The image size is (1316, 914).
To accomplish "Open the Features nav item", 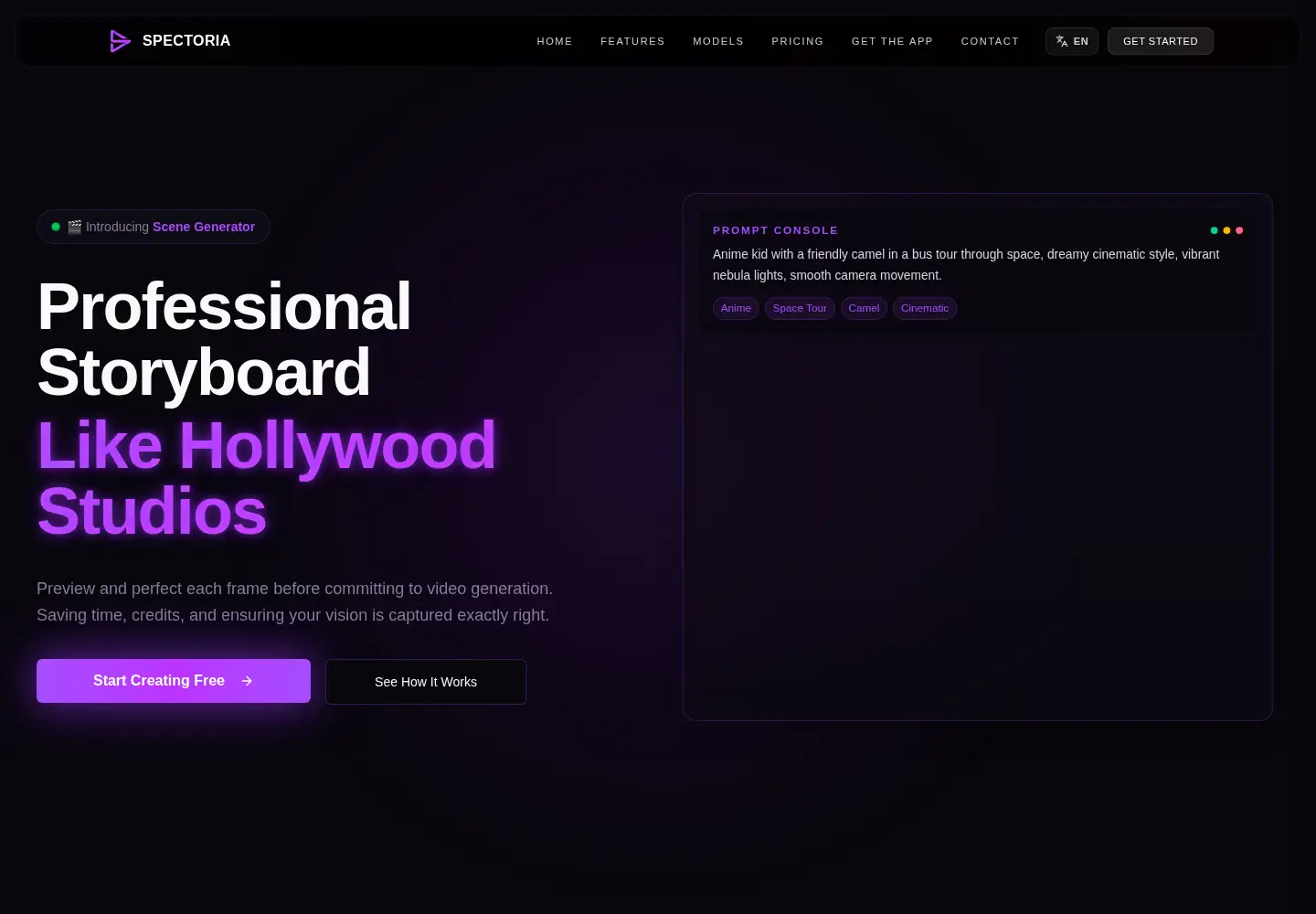I will tap(632, 41).
